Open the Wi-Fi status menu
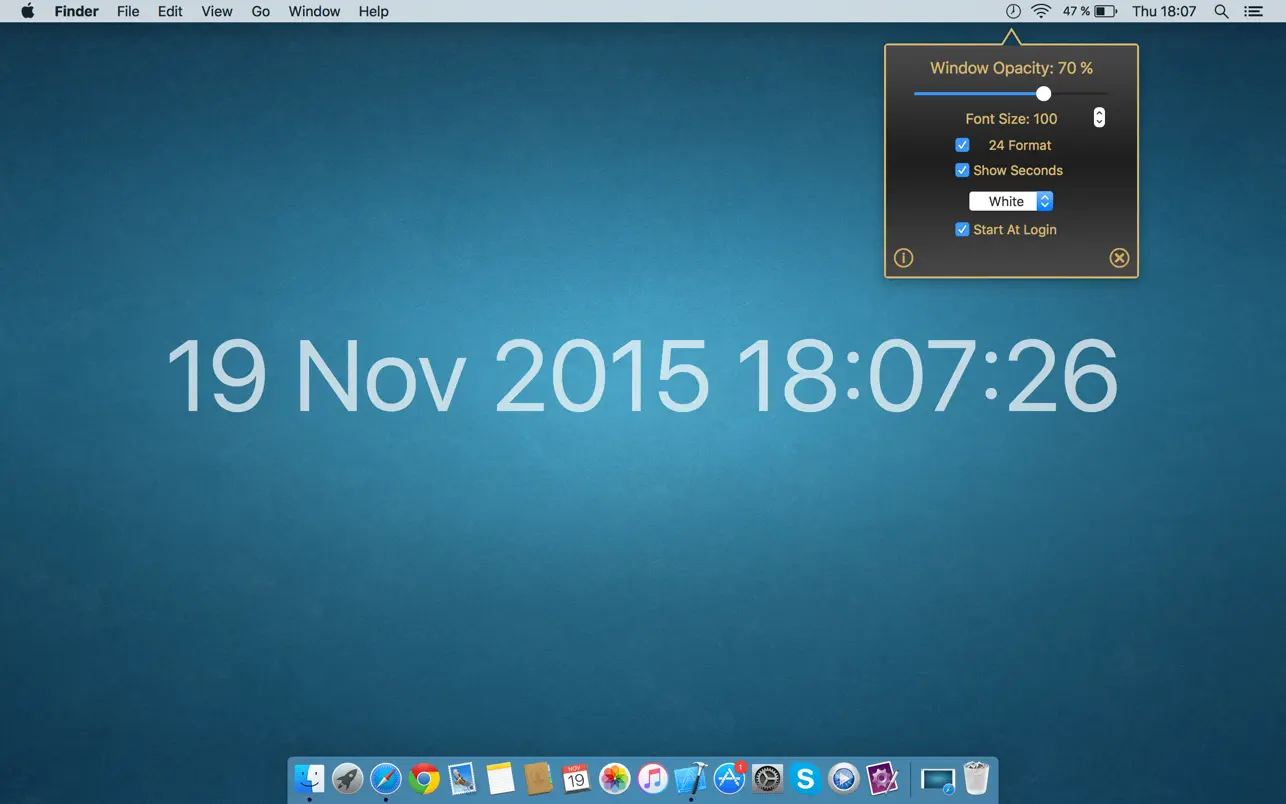 pyautogui.click(x=1041, y=11)
